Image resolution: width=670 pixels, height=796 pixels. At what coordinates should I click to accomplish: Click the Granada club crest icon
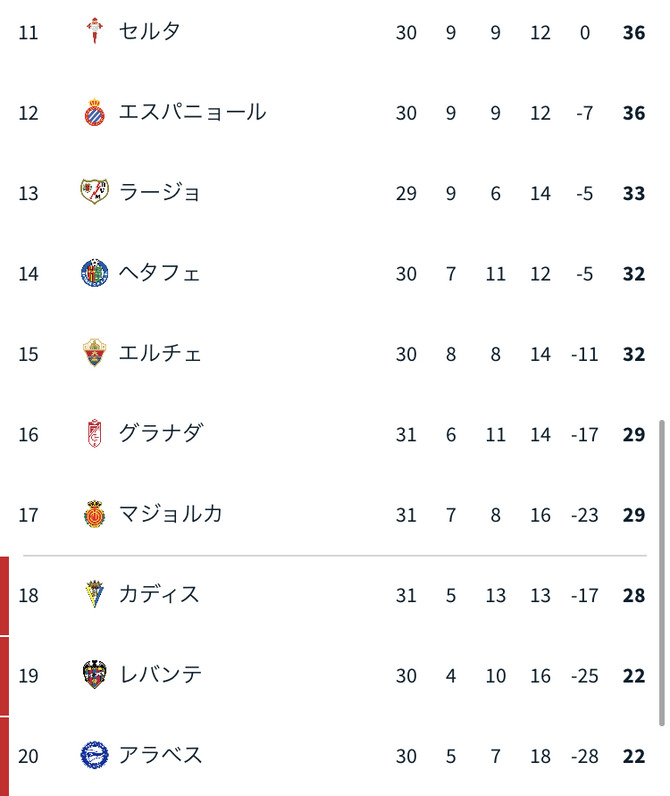pos(94,434)
